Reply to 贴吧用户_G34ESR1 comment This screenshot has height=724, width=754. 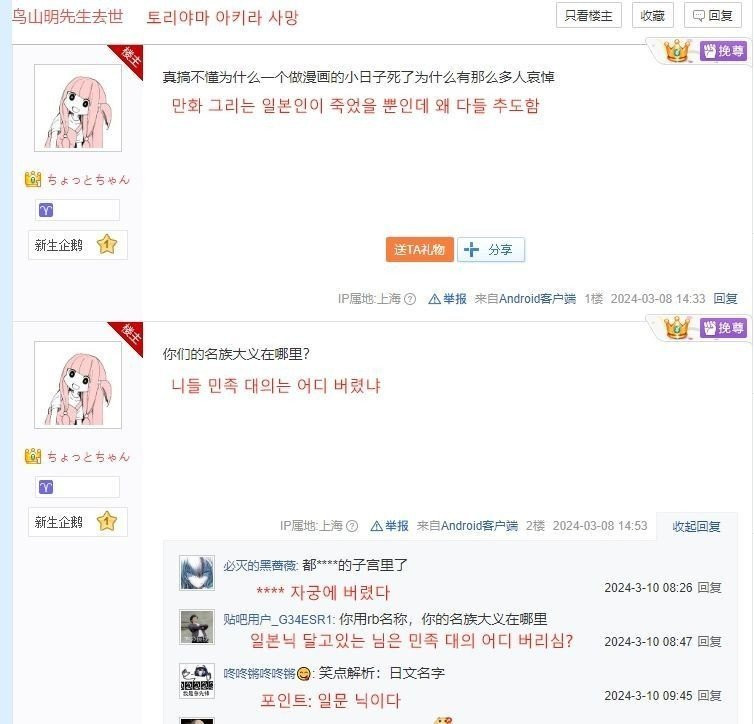(709, 641)
